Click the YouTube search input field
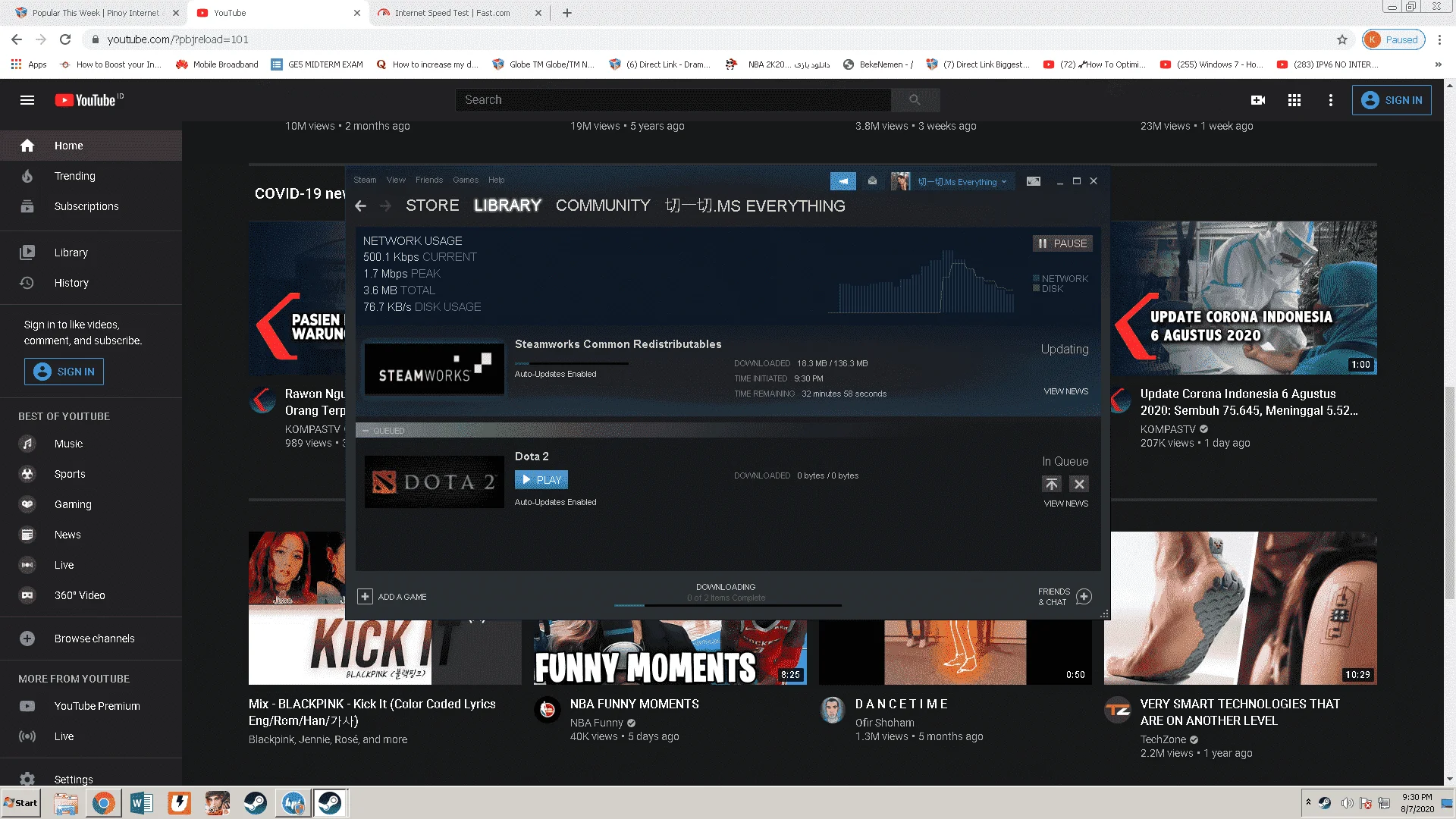Screen dimensions: 1456x819 [x=673, y=100]
